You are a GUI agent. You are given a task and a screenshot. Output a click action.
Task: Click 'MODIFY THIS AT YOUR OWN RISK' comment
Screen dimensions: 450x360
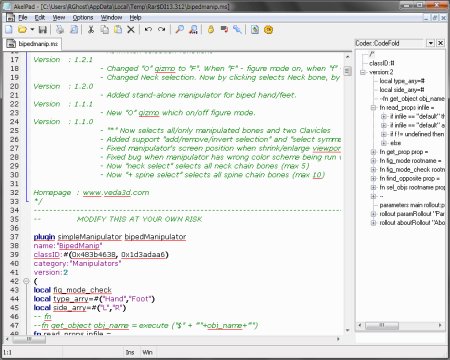coord(140,219)
